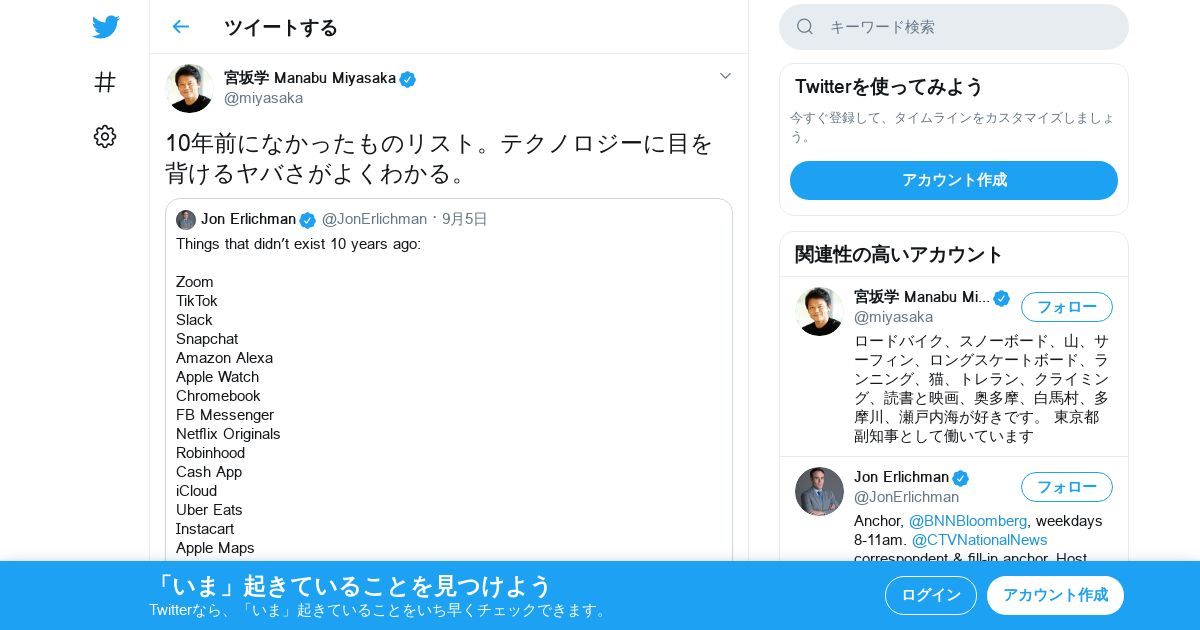The height and width of the screenshot is (630, 1200).
Task: Click the 'Cash App' list line
Action: tap(209, 472)
